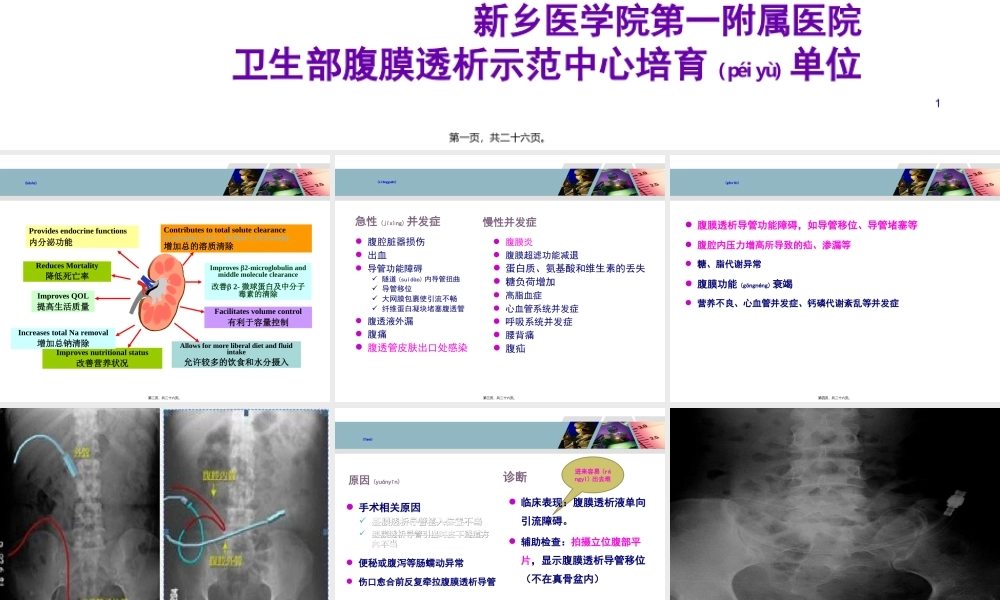Select the 诊断 heading on the diagnosis slide

514,477
